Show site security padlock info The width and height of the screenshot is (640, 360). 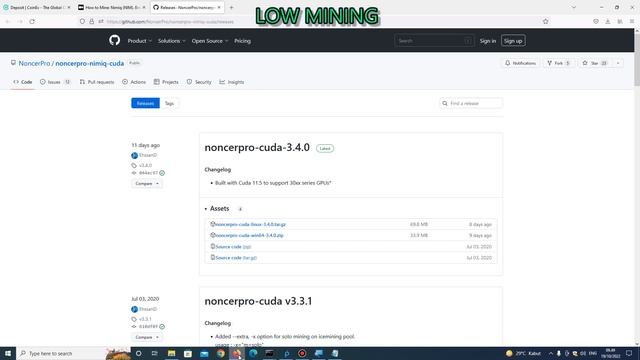pos(91,22)
